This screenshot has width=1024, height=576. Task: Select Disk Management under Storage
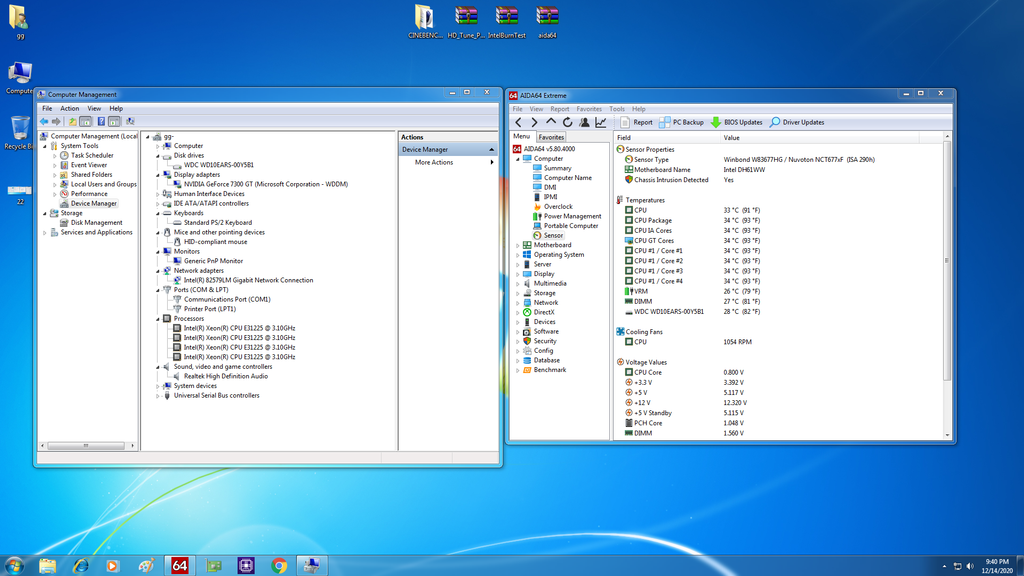(96, 222)
